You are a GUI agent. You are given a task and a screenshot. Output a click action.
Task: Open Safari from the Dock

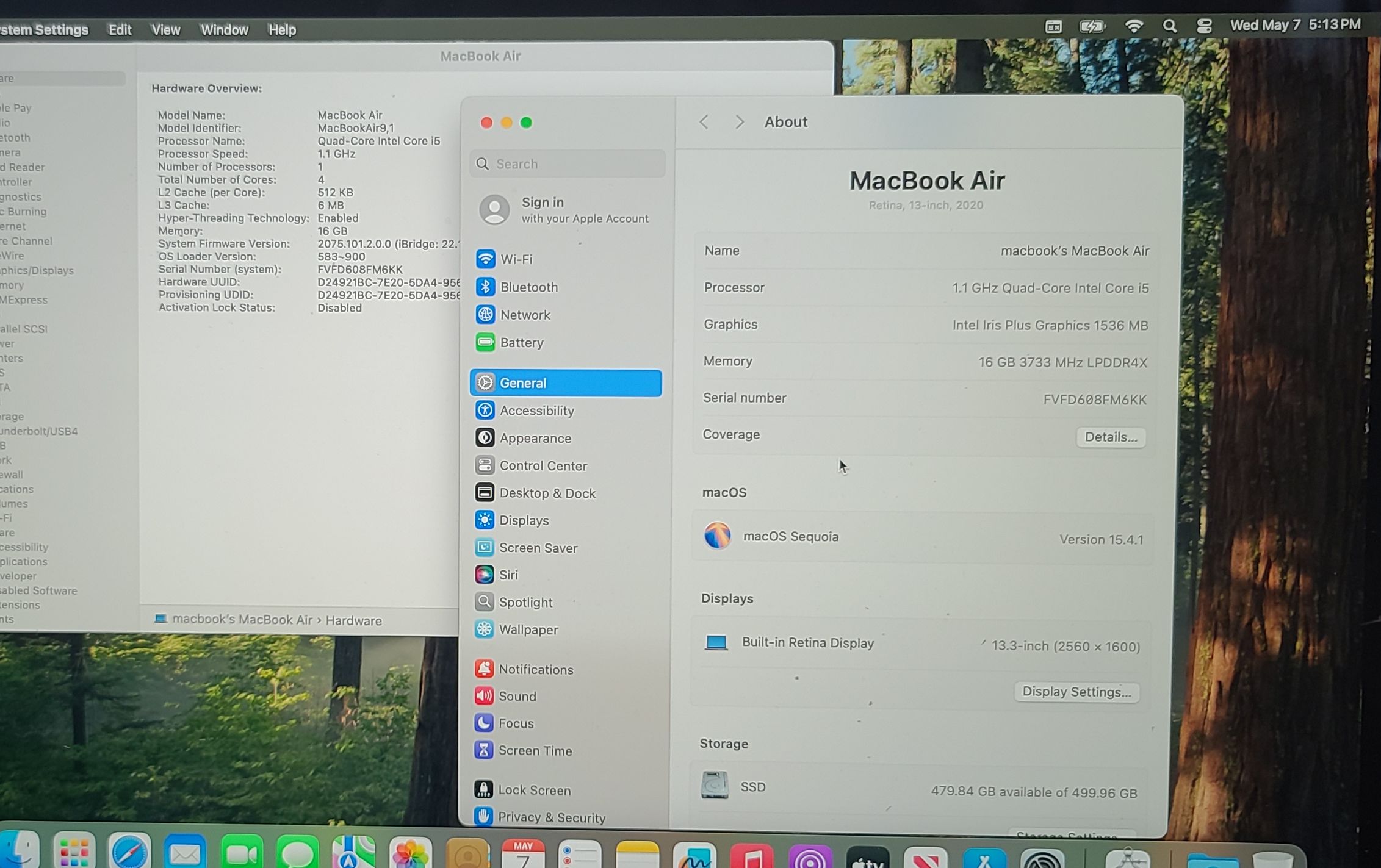[x=129, y=852]
